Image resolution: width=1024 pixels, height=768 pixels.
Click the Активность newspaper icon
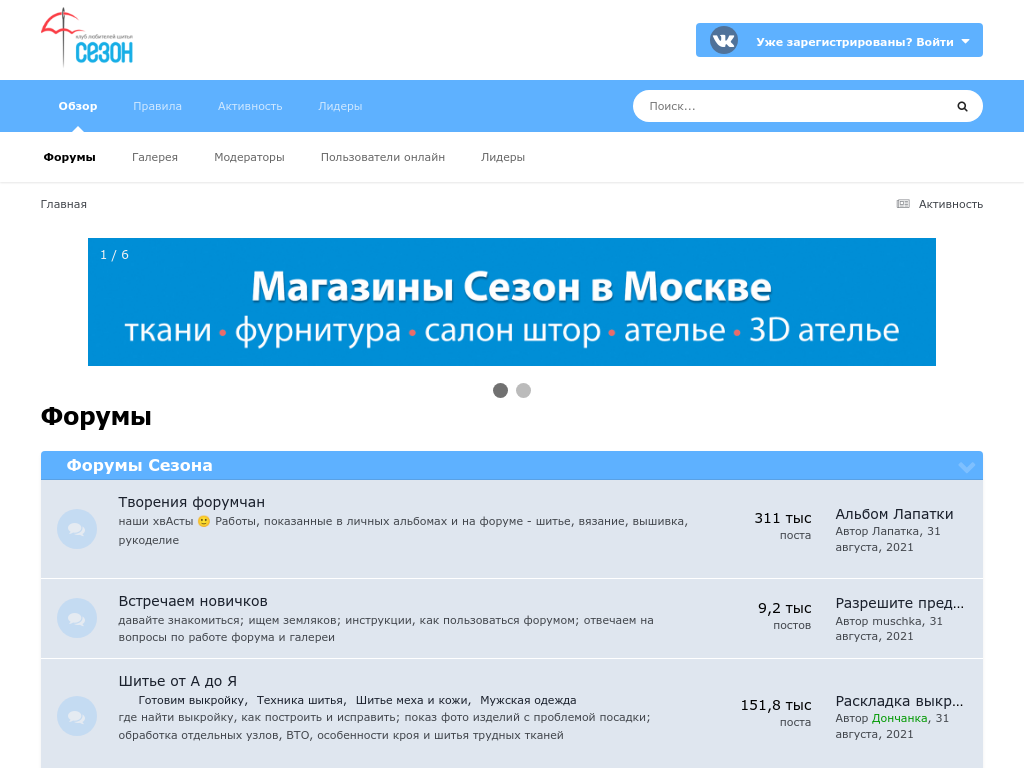click(x=903, y=204)
